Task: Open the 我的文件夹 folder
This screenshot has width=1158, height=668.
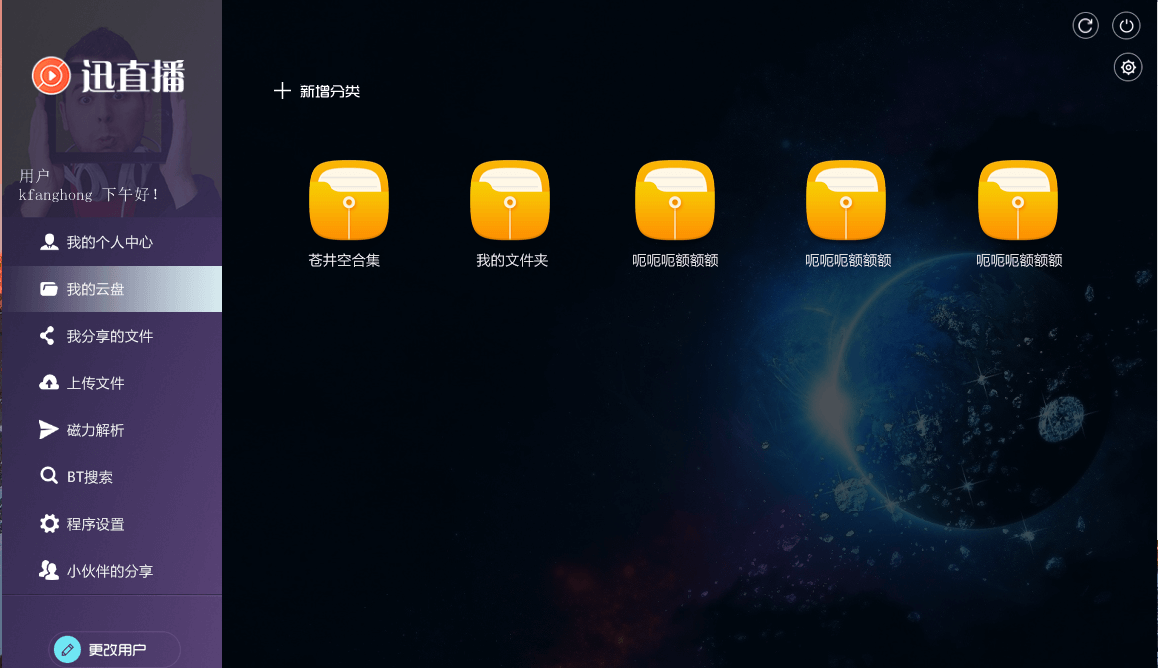Action: [x=510, y=200]
